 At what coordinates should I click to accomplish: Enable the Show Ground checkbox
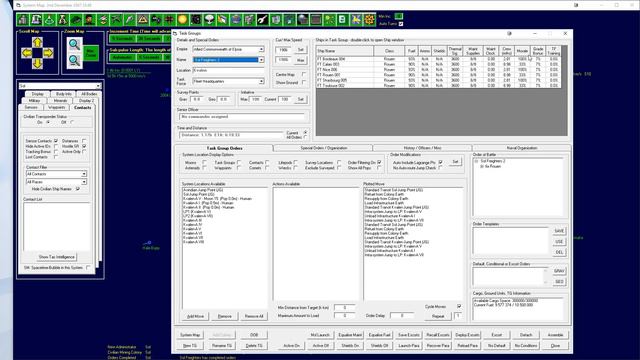(x=304, y=82)
